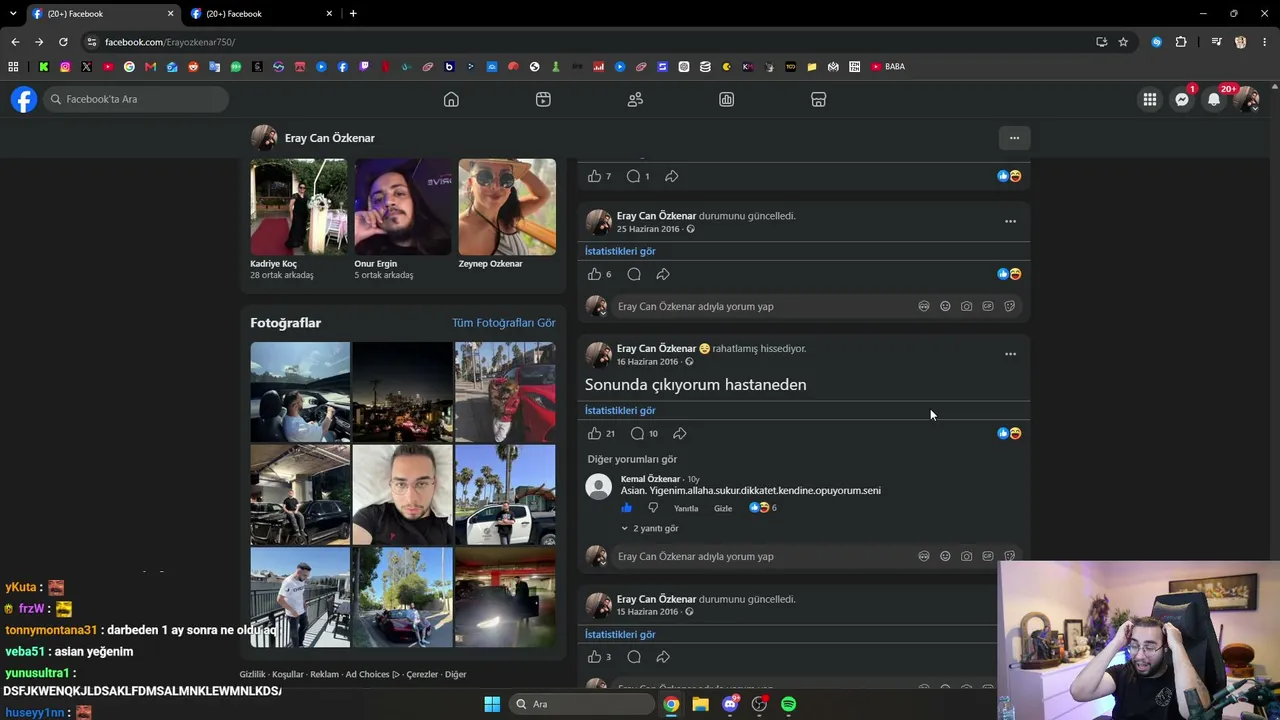The height and width of the screenshot is (720, 1280).
Task: Open the Facebook Home icon
Action: [451, 99]
